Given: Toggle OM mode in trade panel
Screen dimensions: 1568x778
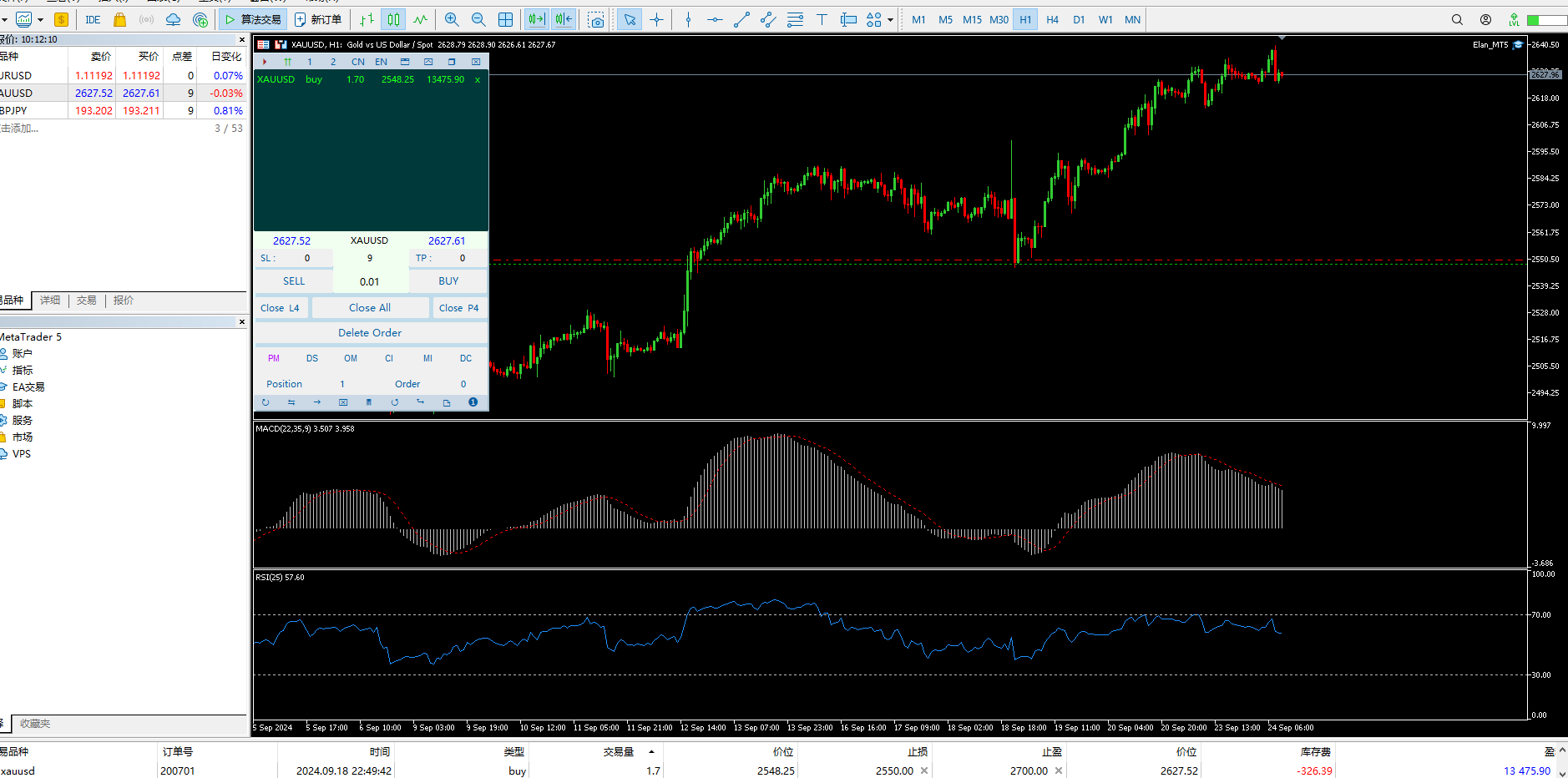Looking at the screenshot, I should [x=351, y=358].
